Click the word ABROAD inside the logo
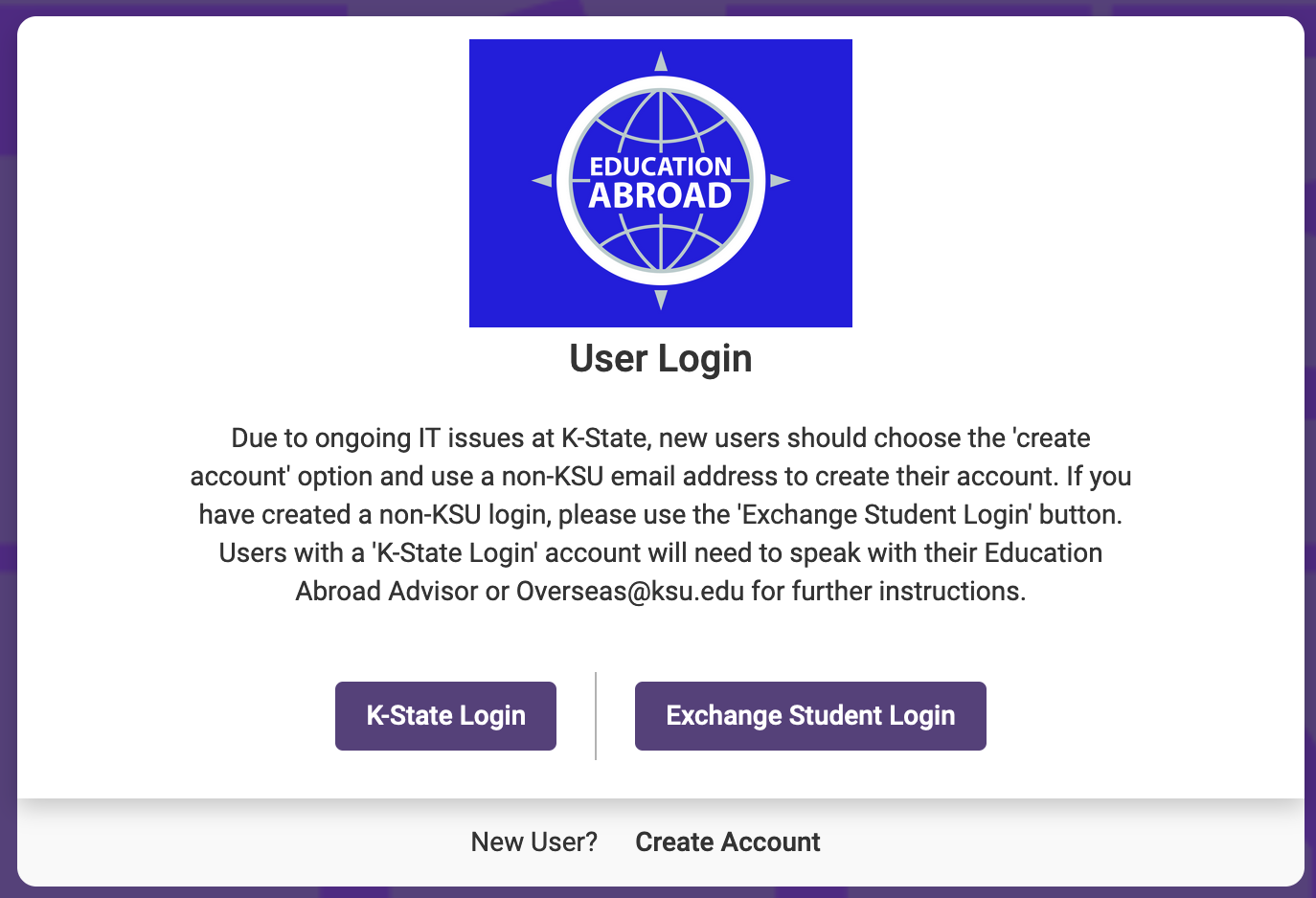Image resolution: width=1316 pixels, height=898 pixels. click(660, 196)
